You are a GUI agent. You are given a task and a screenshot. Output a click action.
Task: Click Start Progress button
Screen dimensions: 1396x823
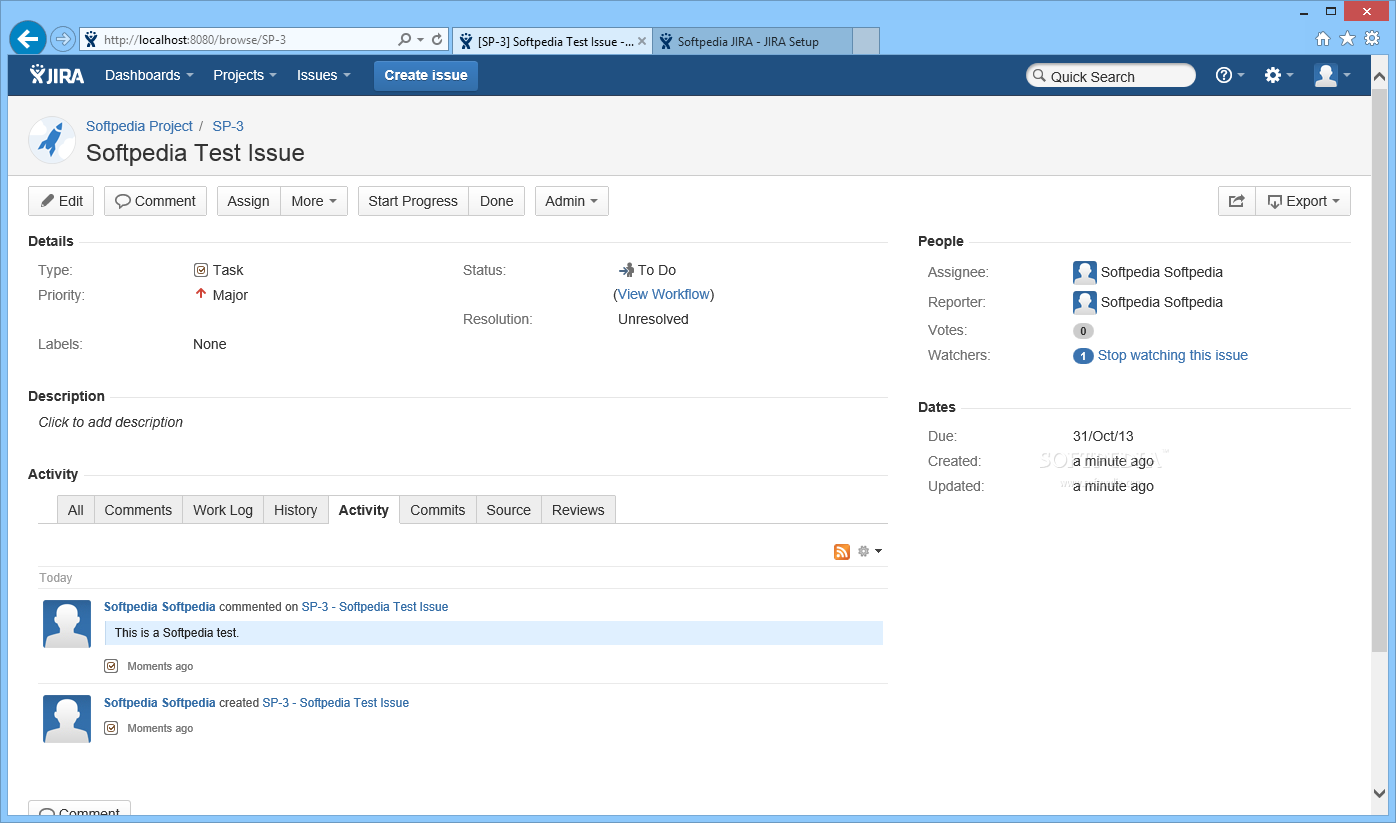tap(413, 201)
